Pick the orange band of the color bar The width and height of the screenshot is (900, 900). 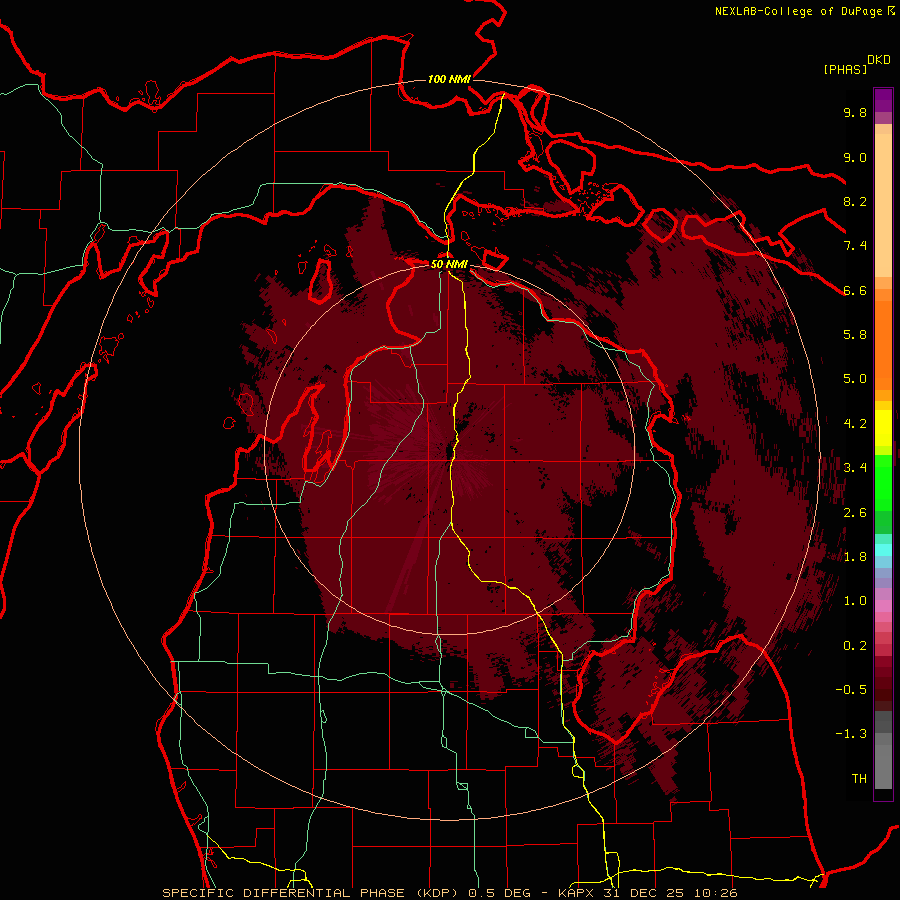(883, 346)
